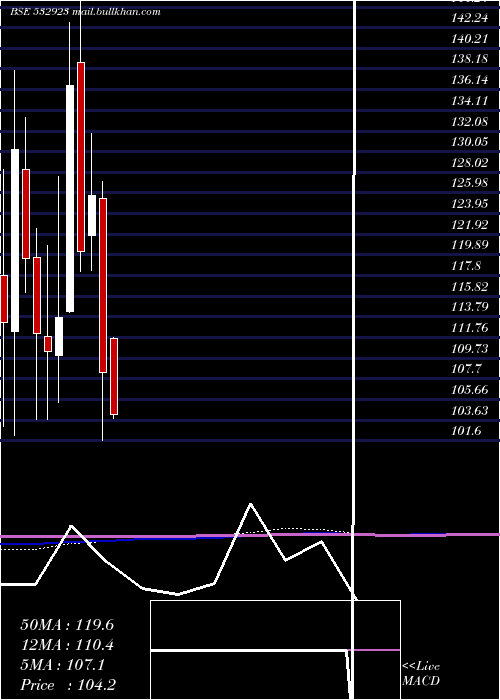Click the 105.66 price axis label
Image resolution: width=500 pixels, height=700 pixels.
(x=469, y=390)
